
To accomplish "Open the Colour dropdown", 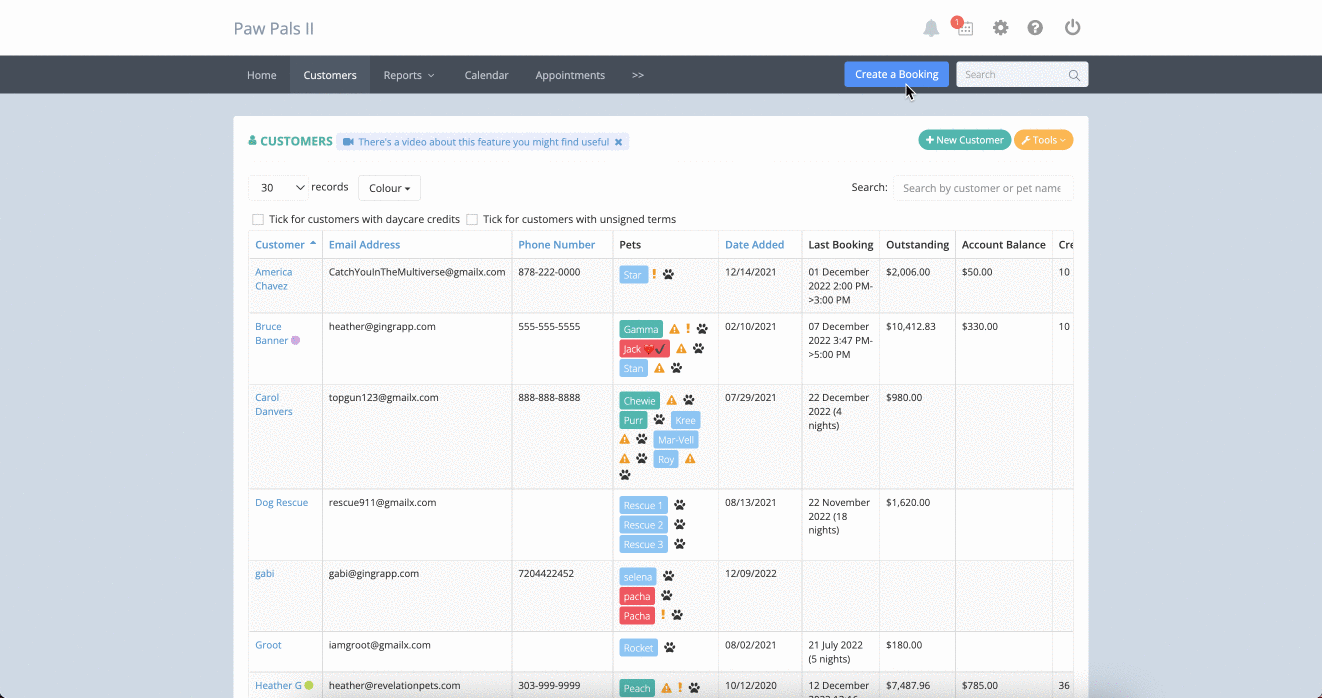I will pos(389,188).
